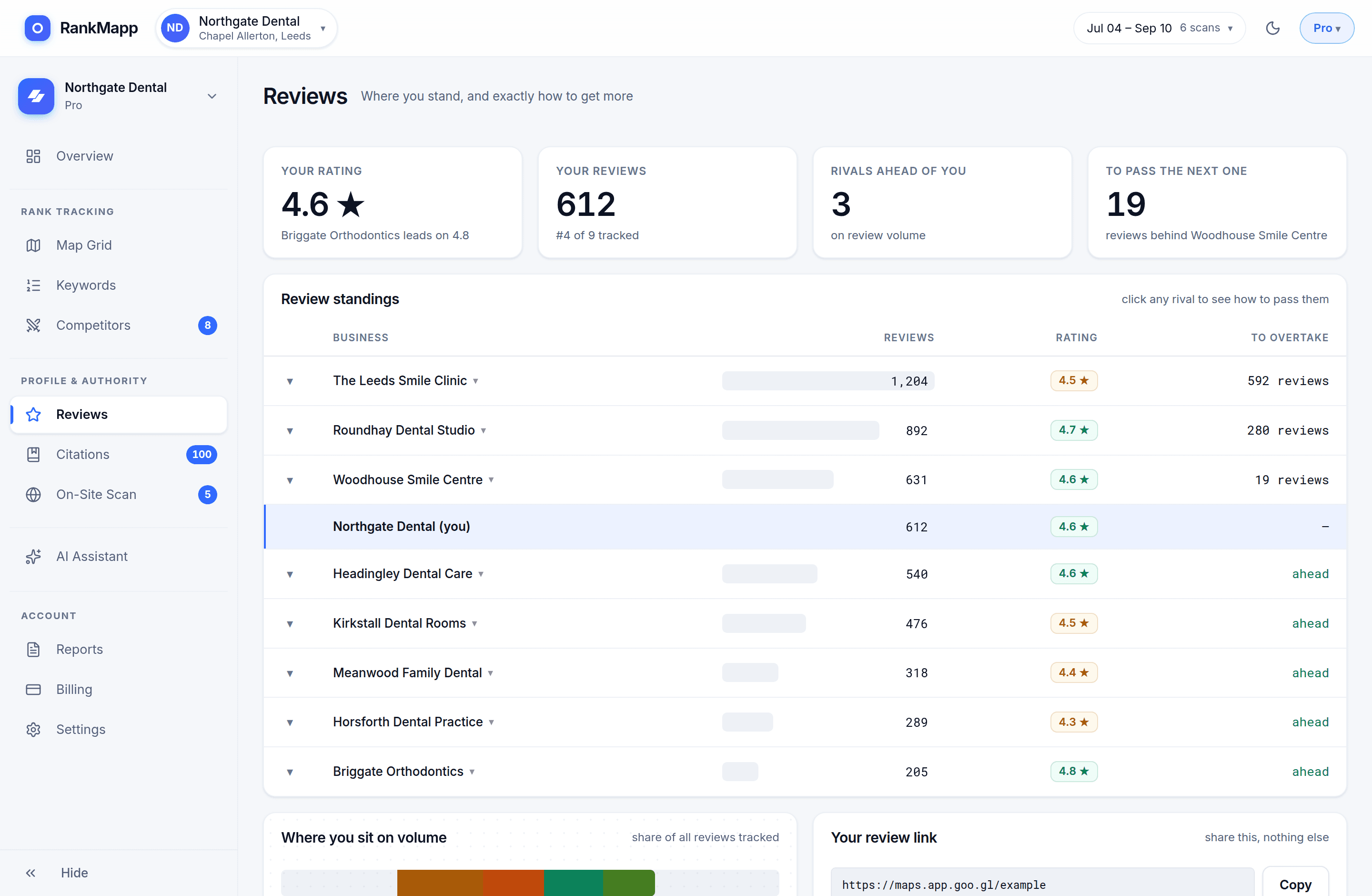This screenshot has width=1372, height=896.
Task: Click the Overview grid icon
Action: pos(33,156)
